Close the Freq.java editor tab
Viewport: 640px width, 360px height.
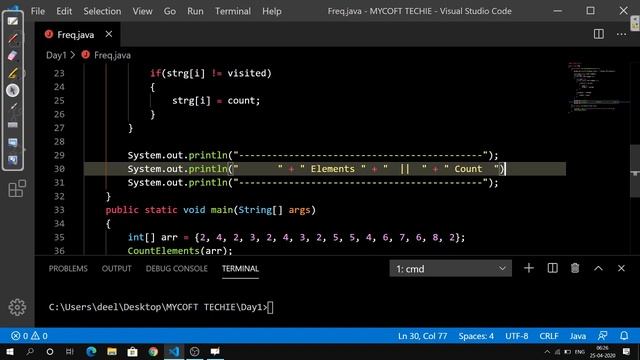pyautogui.click(x=109, y=34)
